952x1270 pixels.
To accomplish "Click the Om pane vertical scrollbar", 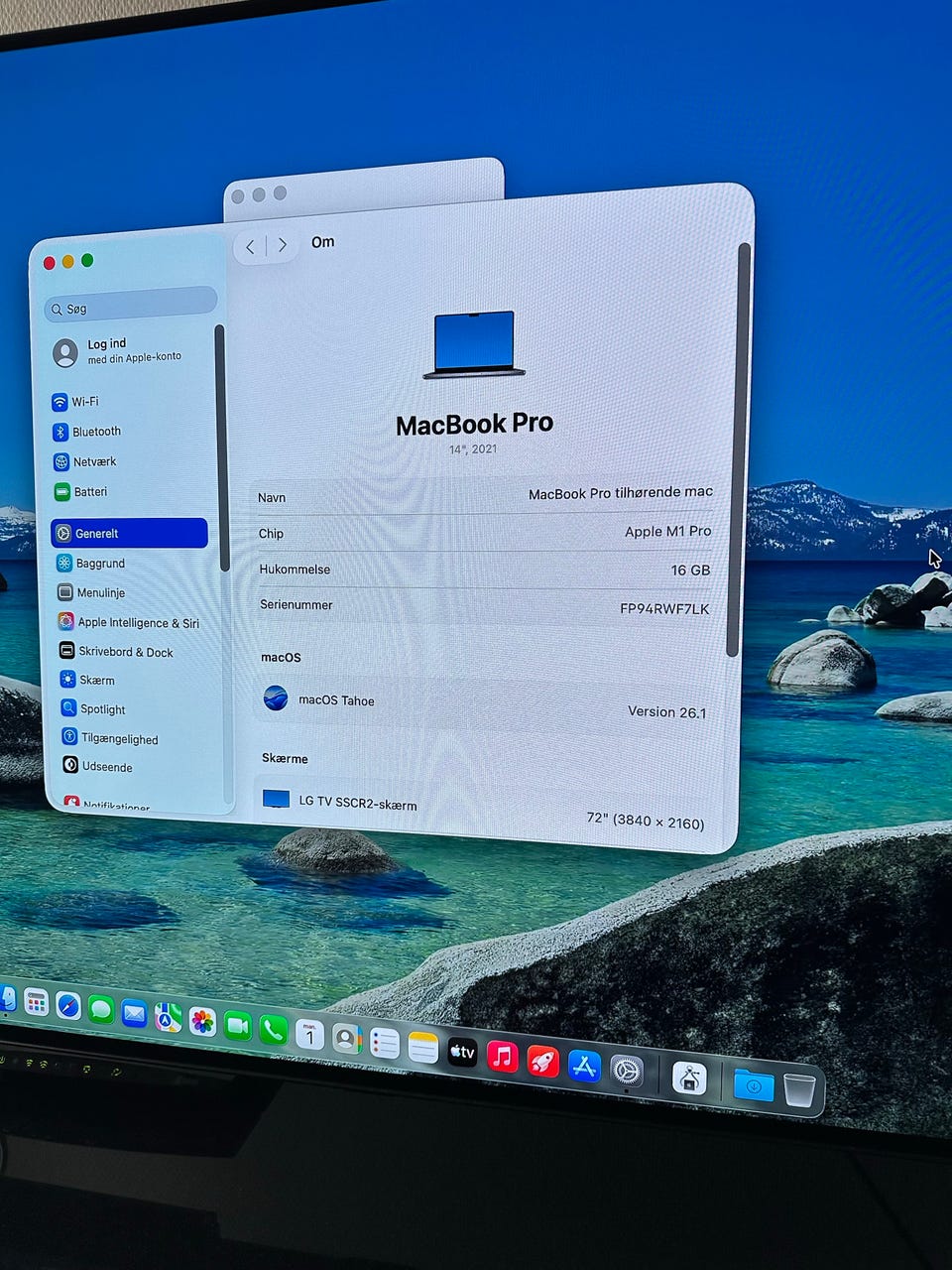I will point(737,449).
